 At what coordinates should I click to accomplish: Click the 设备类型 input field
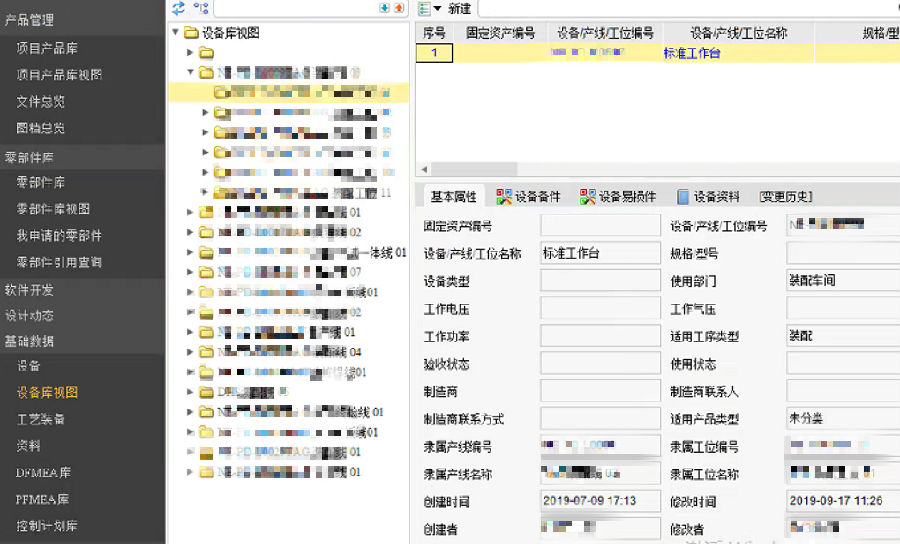600,281
